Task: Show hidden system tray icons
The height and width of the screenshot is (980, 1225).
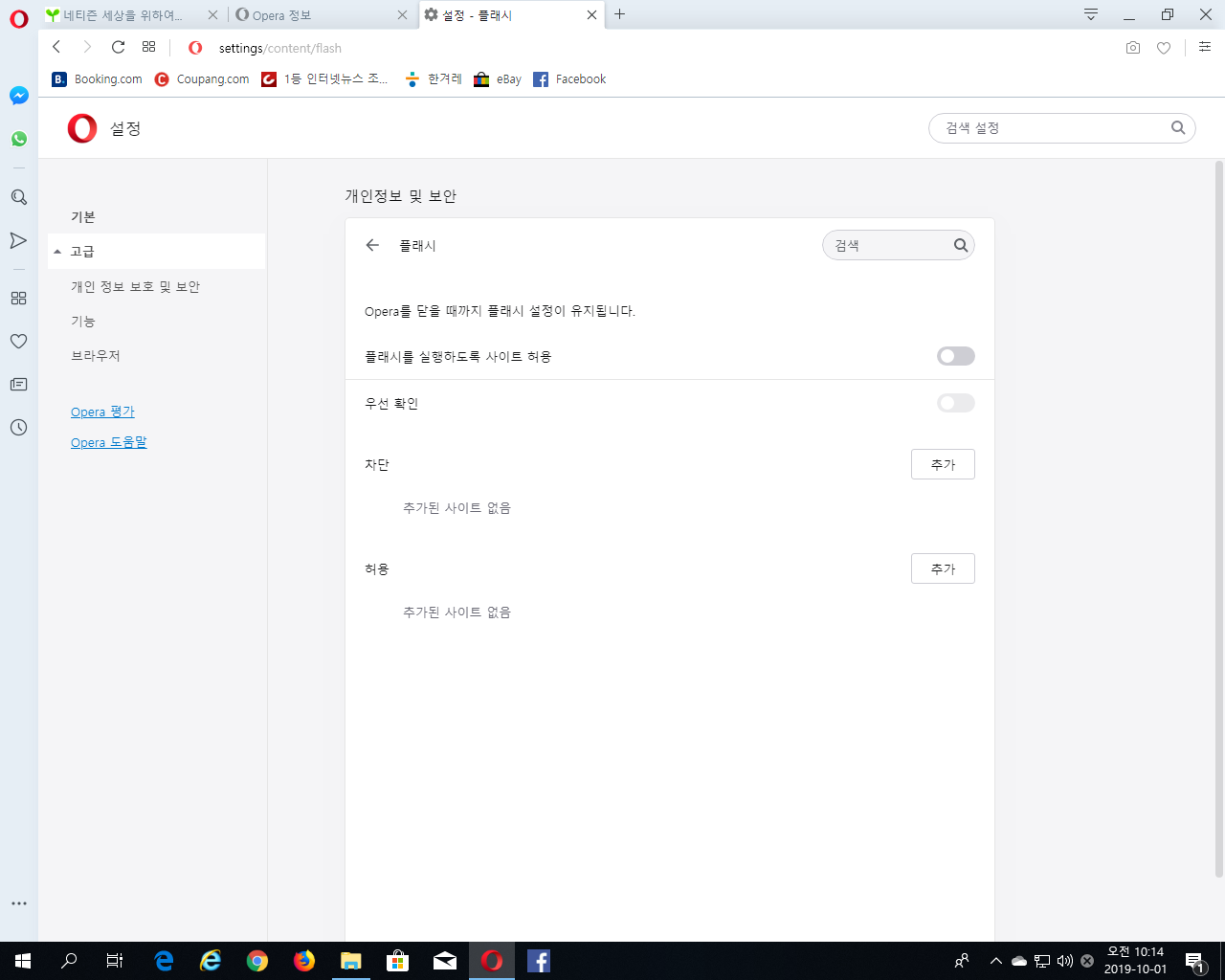Action: tap(996, 961)
